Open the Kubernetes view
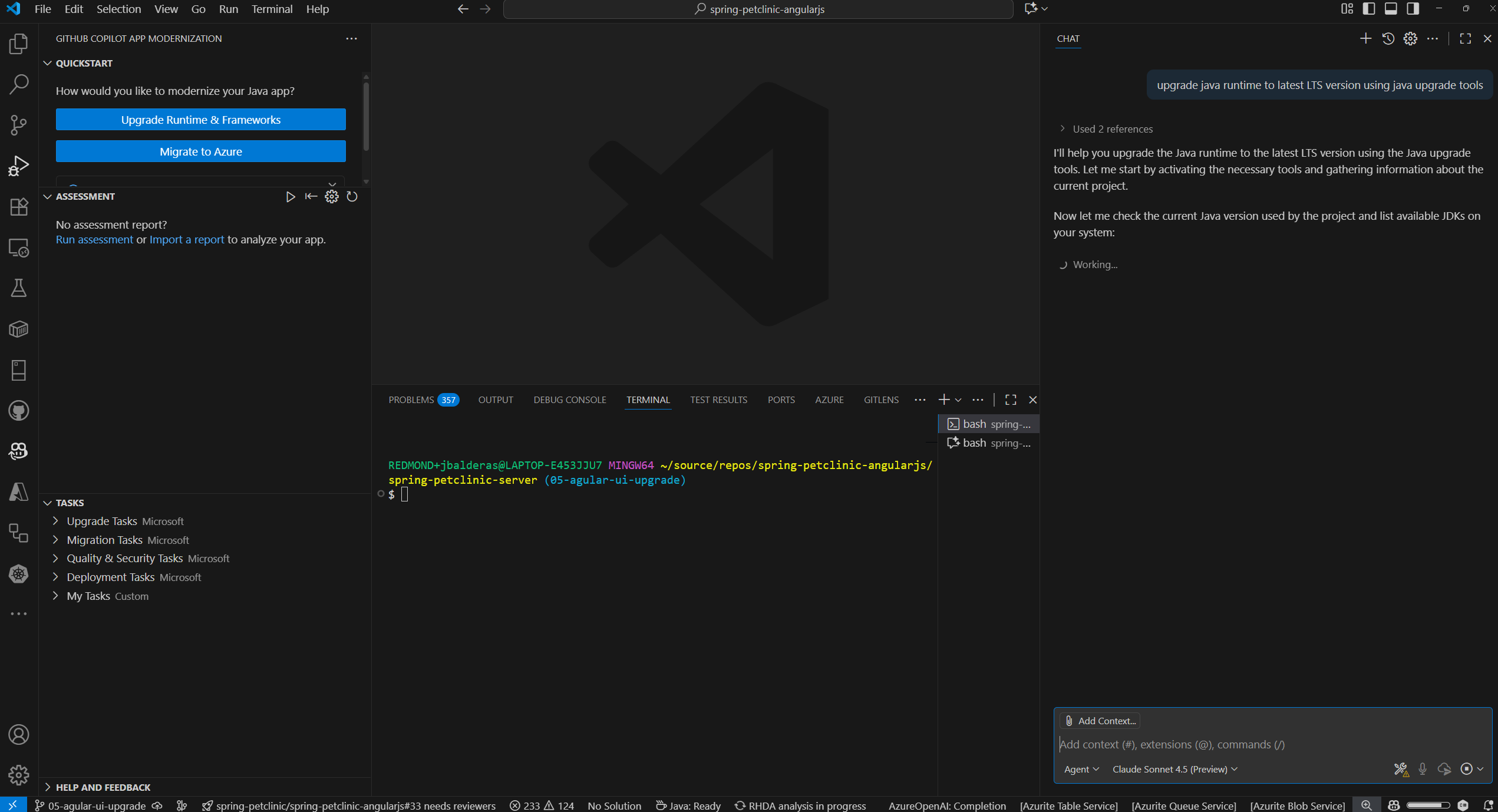The image size is (1498, 812). click(x=19, y=574)
